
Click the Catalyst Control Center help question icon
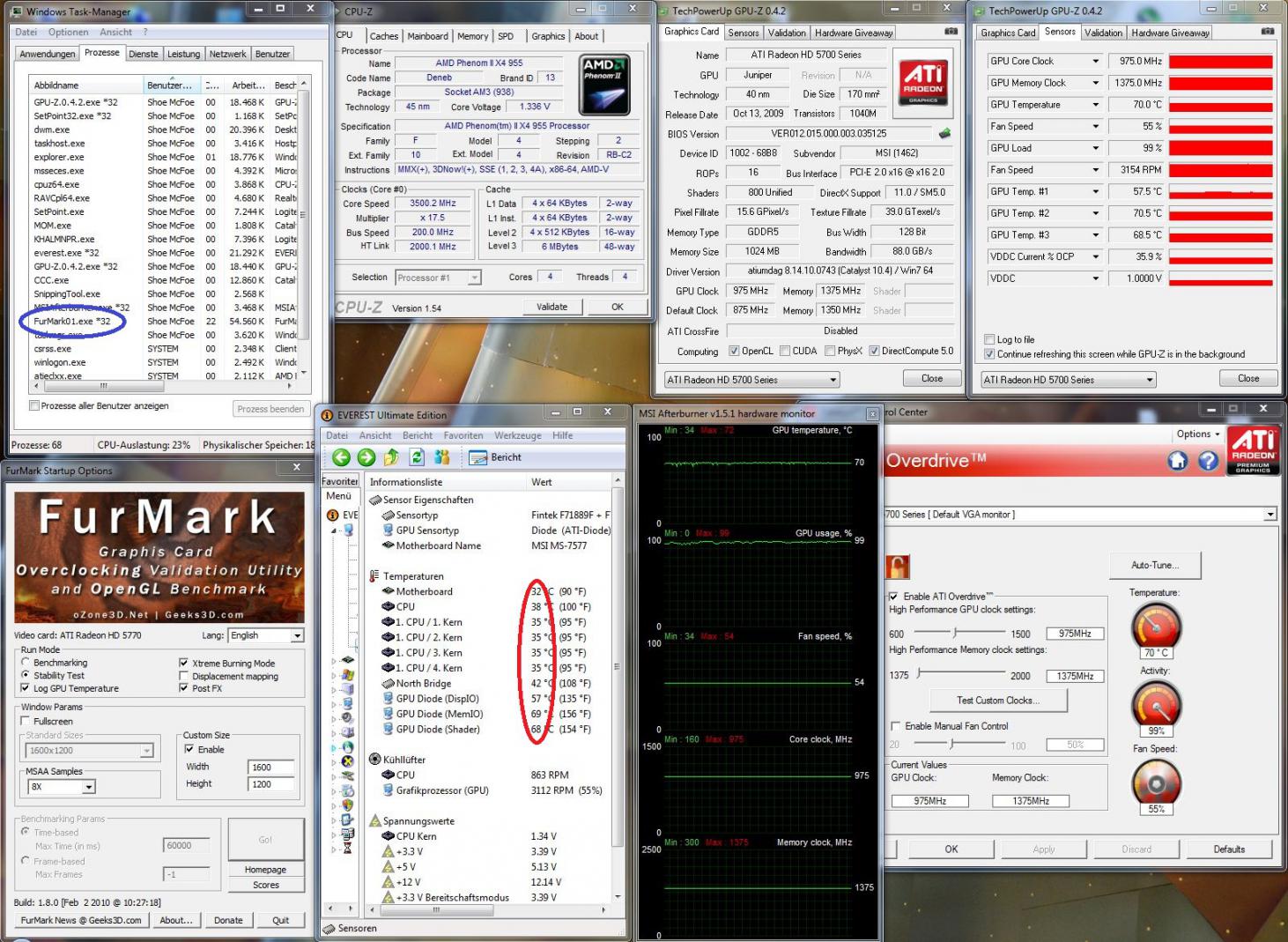[x=1208, y=460]
